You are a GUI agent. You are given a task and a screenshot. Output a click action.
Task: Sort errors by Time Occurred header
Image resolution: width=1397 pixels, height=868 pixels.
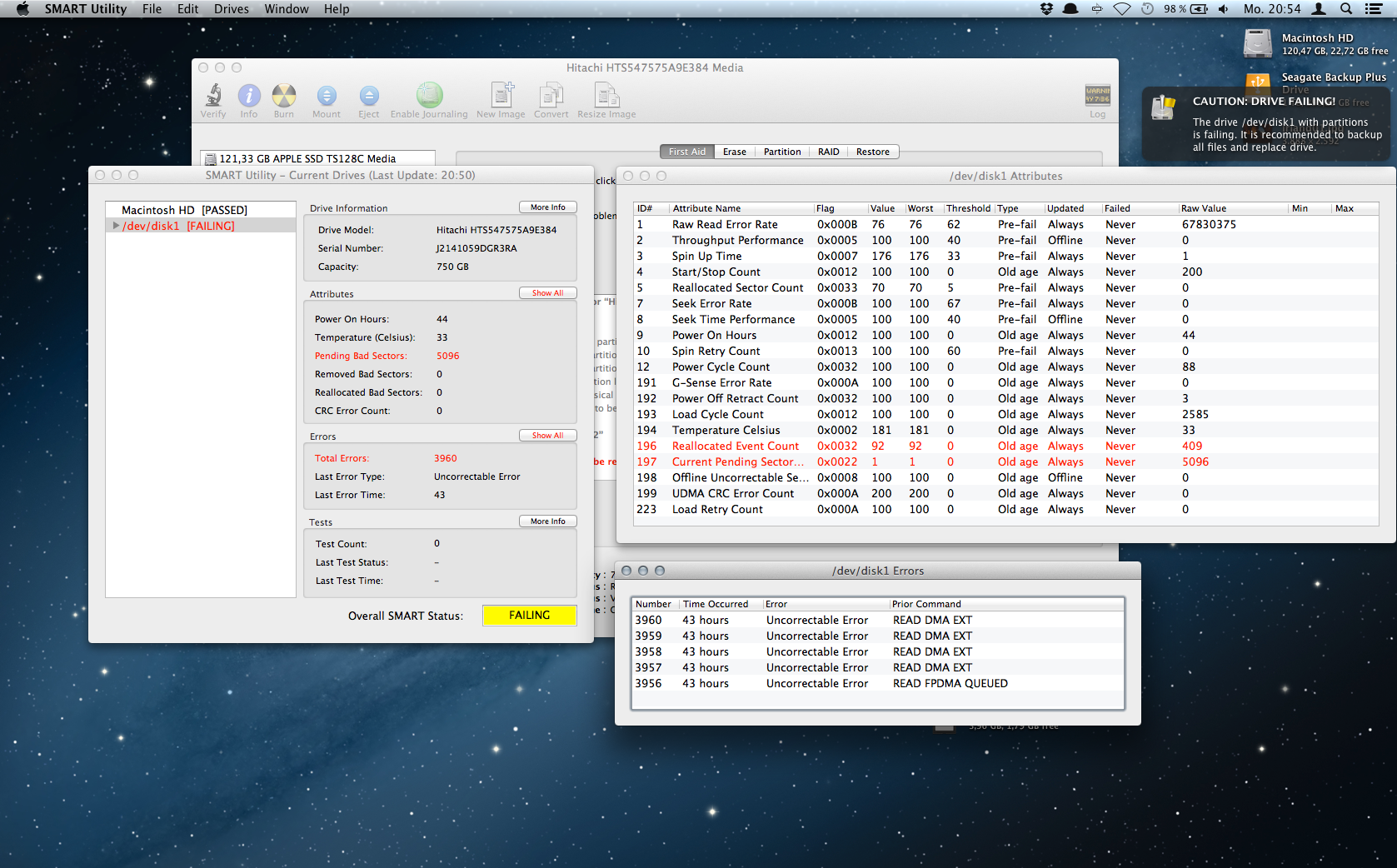point(721,604)
